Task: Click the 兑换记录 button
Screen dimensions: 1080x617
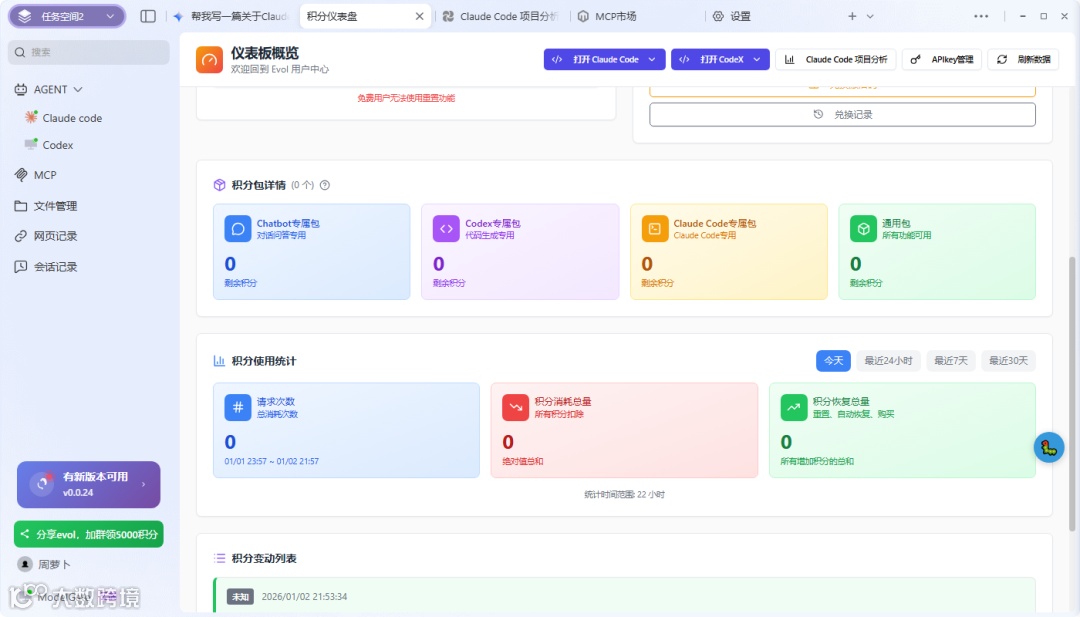Action: pos(842,114)
